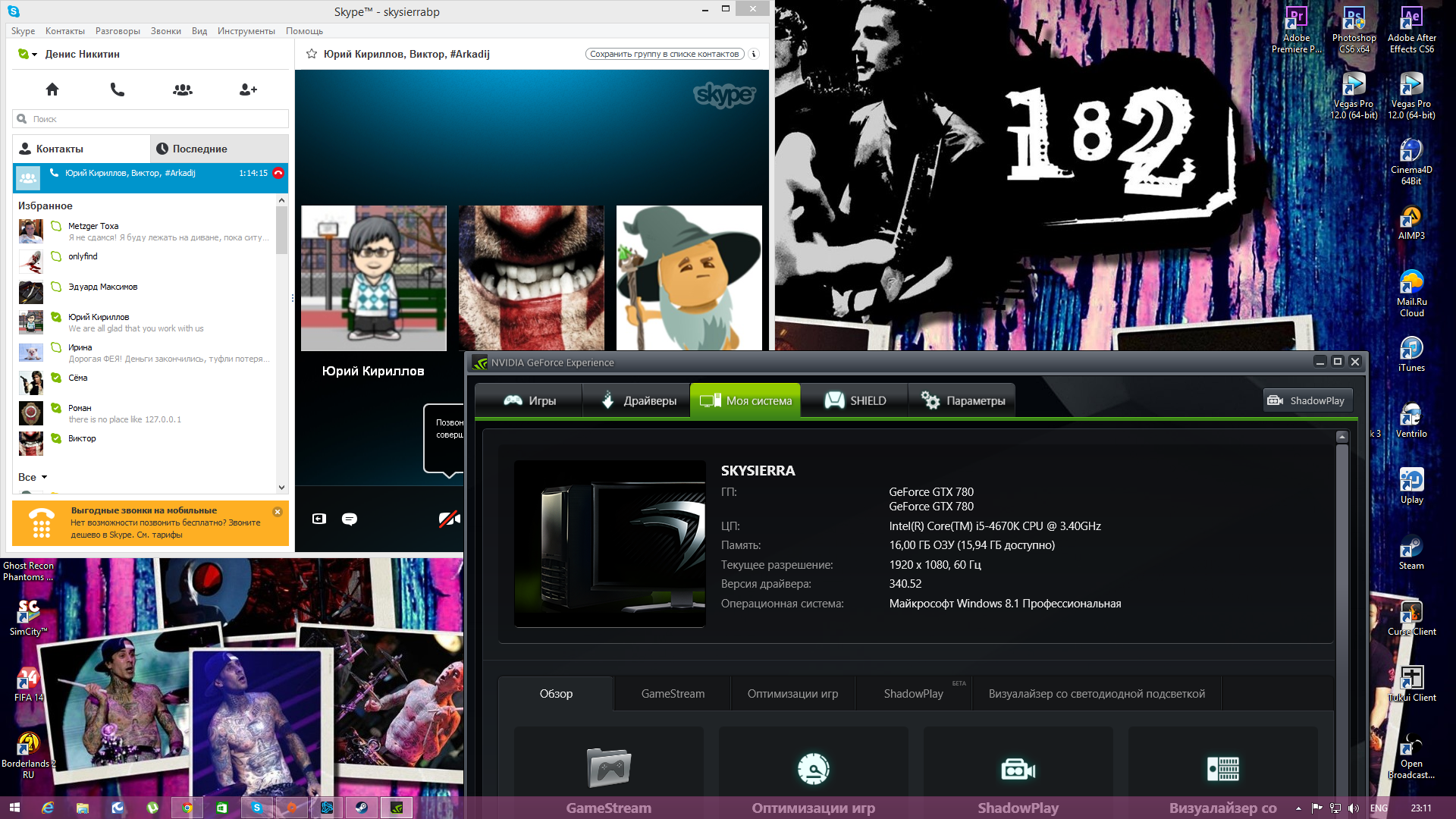Open the chat bubble icon in call controls

(x=350, y=519)
